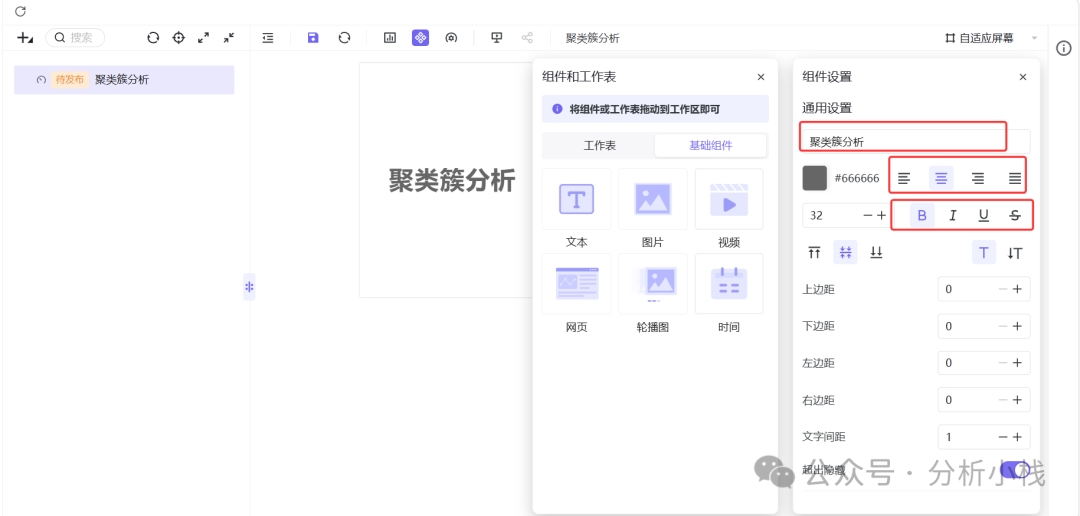The width and height of the screenshot is (1080, 516).
Task: Toggle italic formatting
Action: tap(953, 216)
